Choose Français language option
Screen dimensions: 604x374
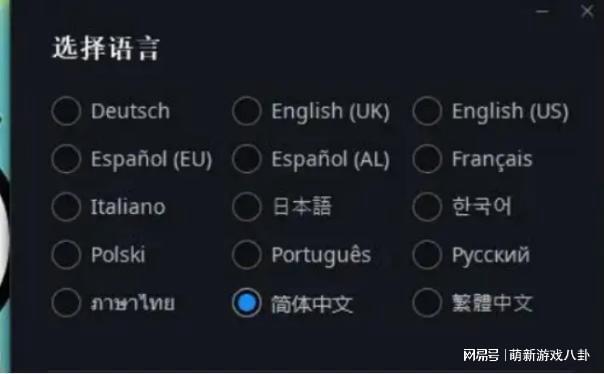[x=427, y=159]
